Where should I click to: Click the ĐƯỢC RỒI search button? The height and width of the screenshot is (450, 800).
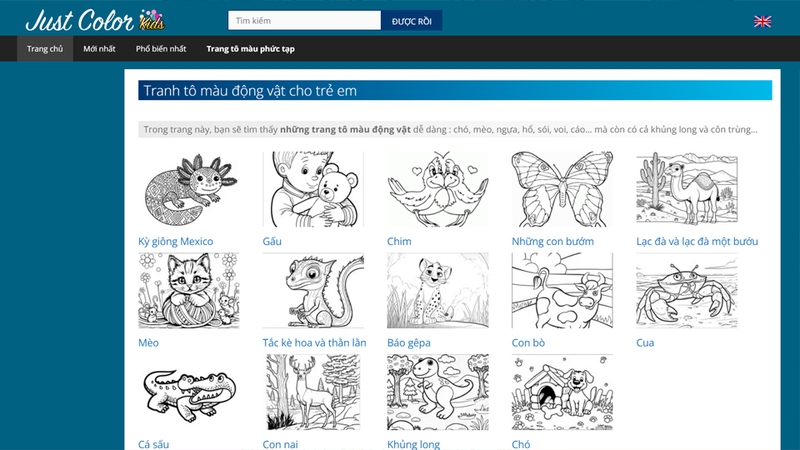pyautogui.click(x=411, y=21)
